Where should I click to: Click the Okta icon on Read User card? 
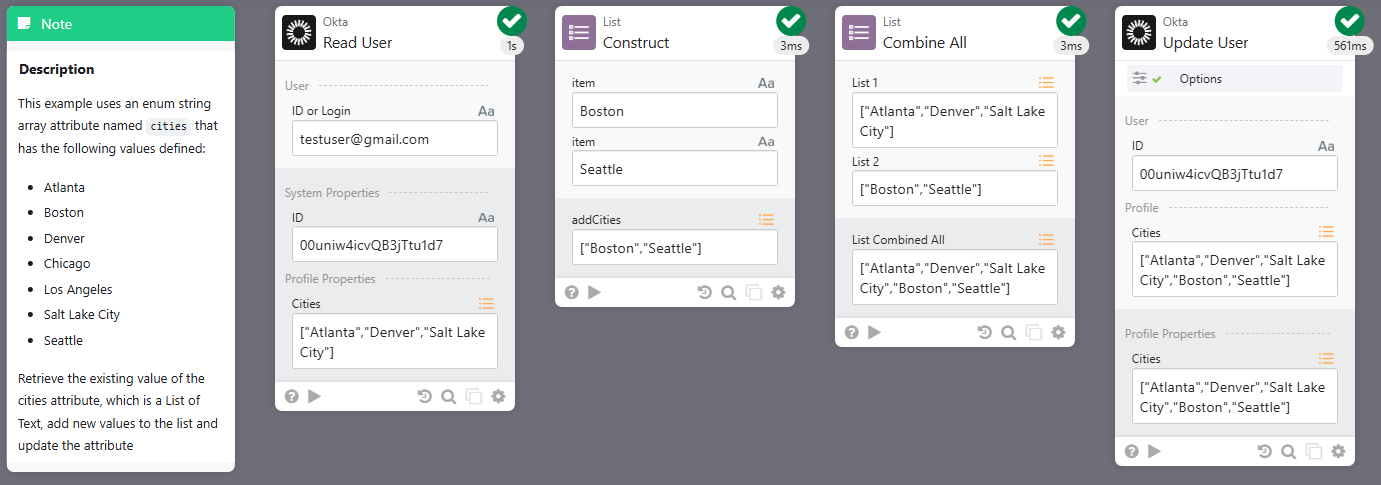point(299,33)
